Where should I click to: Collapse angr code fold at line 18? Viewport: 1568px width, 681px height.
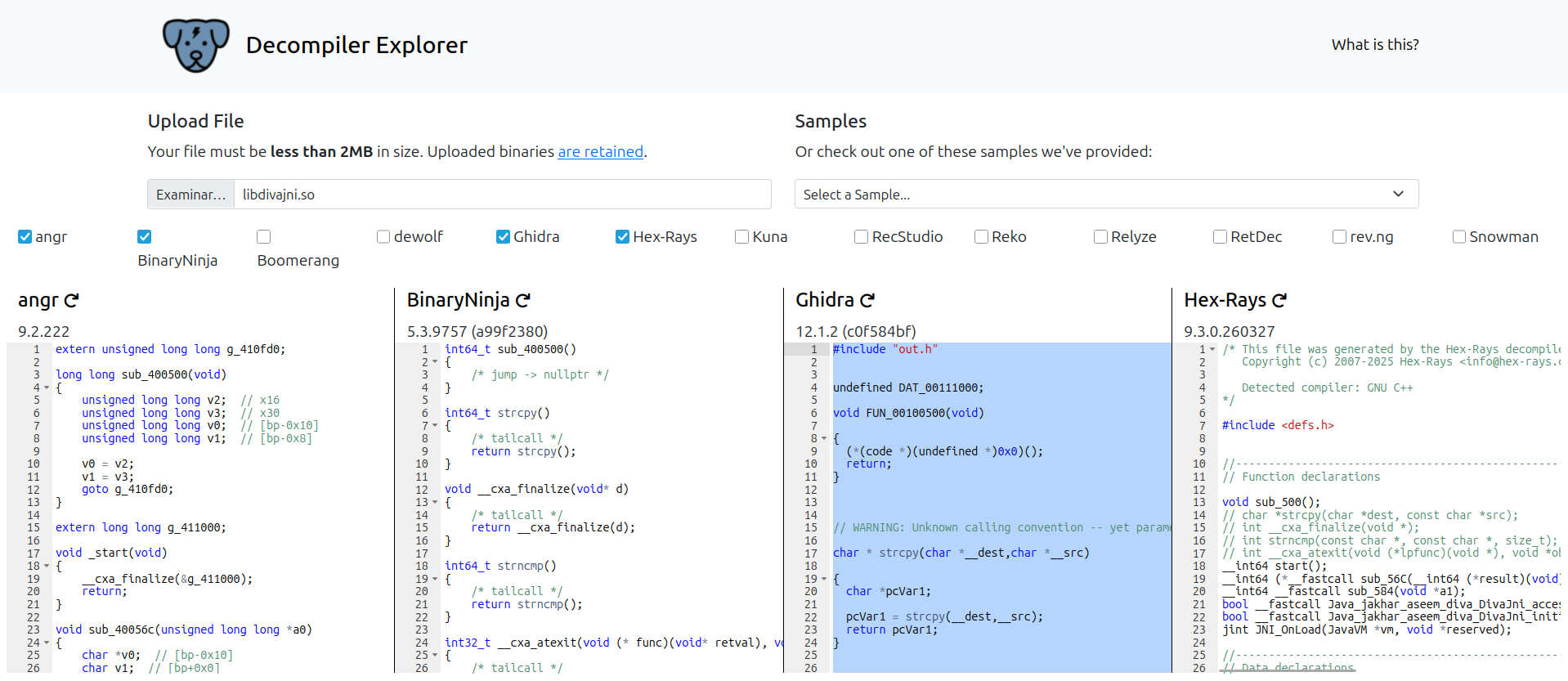pyautogui.click(x=47, y=566)
